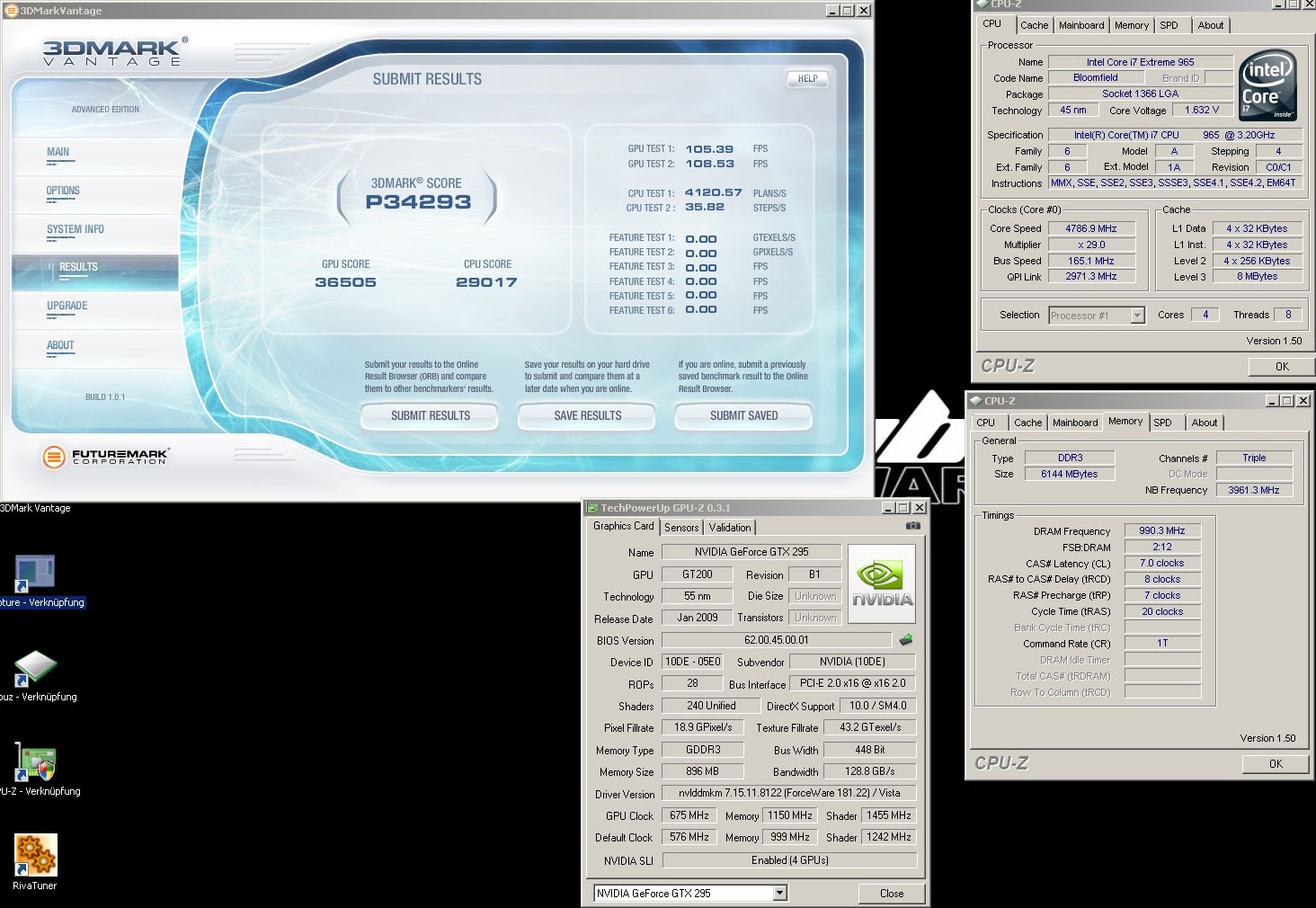Viewport: 1316px width, 908px height.
Task: Click the Size 6144 MBytes memory value
Action: point(1069,474)
